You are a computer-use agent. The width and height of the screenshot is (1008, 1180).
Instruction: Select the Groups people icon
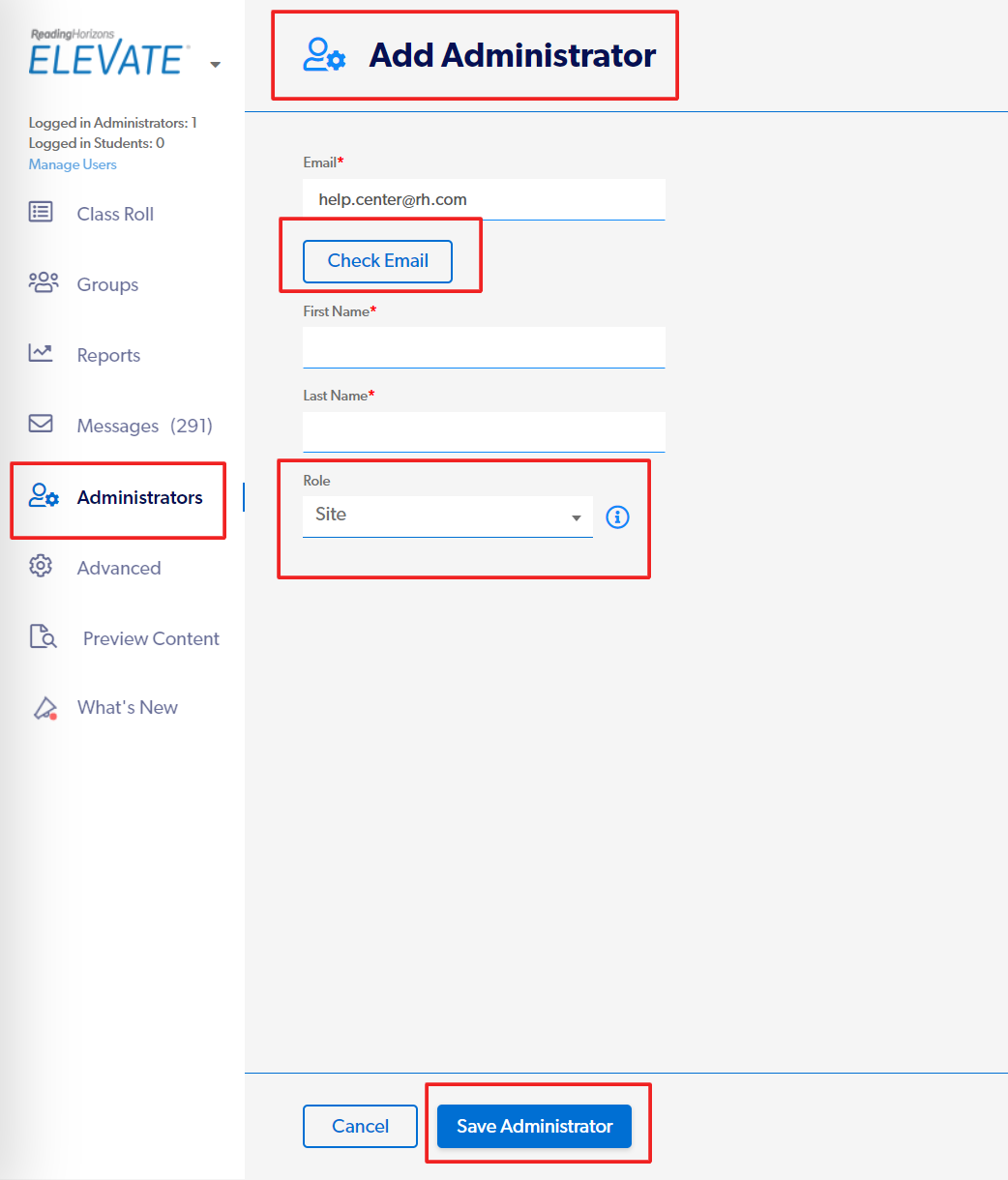pos(41,282)
